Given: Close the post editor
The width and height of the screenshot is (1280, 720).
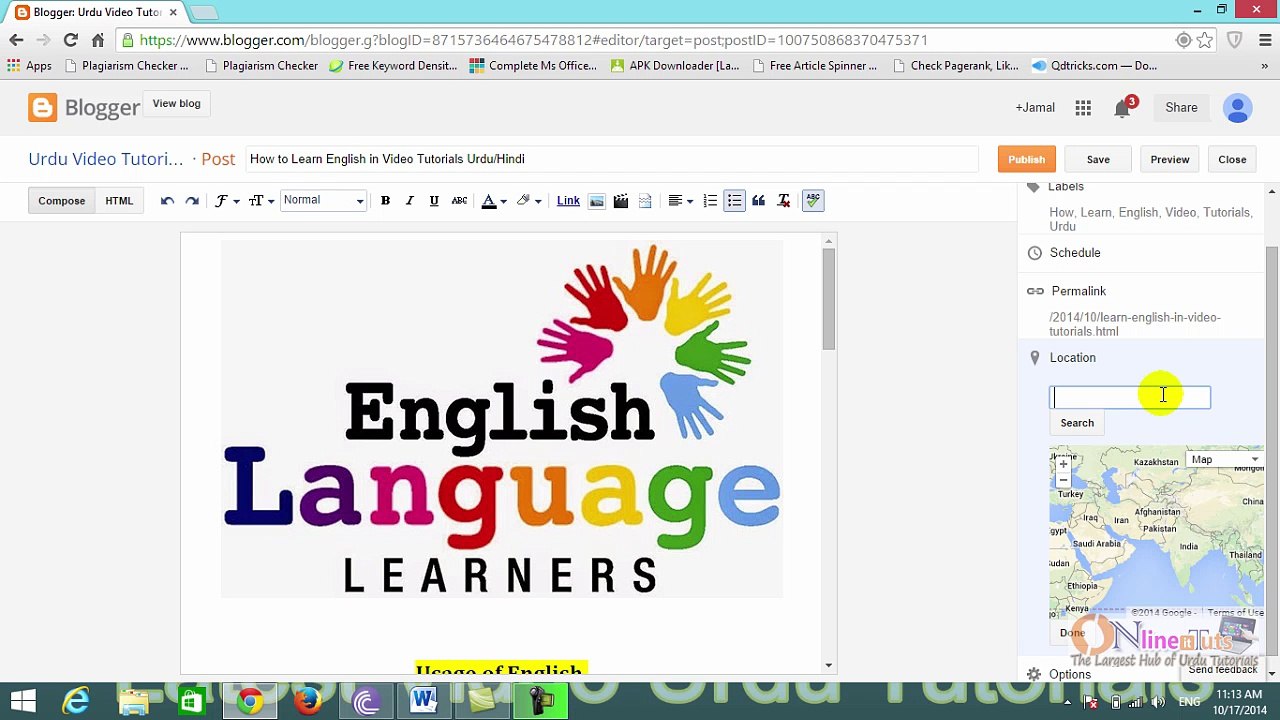Looking at the screenshot, I should click(1232, 160).
